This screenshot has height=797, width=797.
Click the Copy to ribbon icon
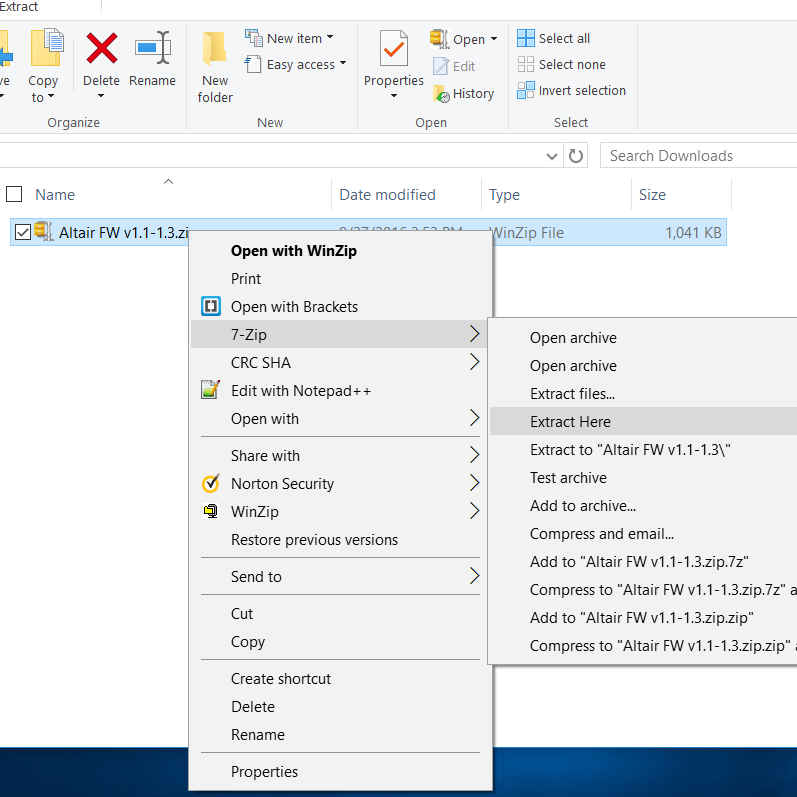(47, 48)
